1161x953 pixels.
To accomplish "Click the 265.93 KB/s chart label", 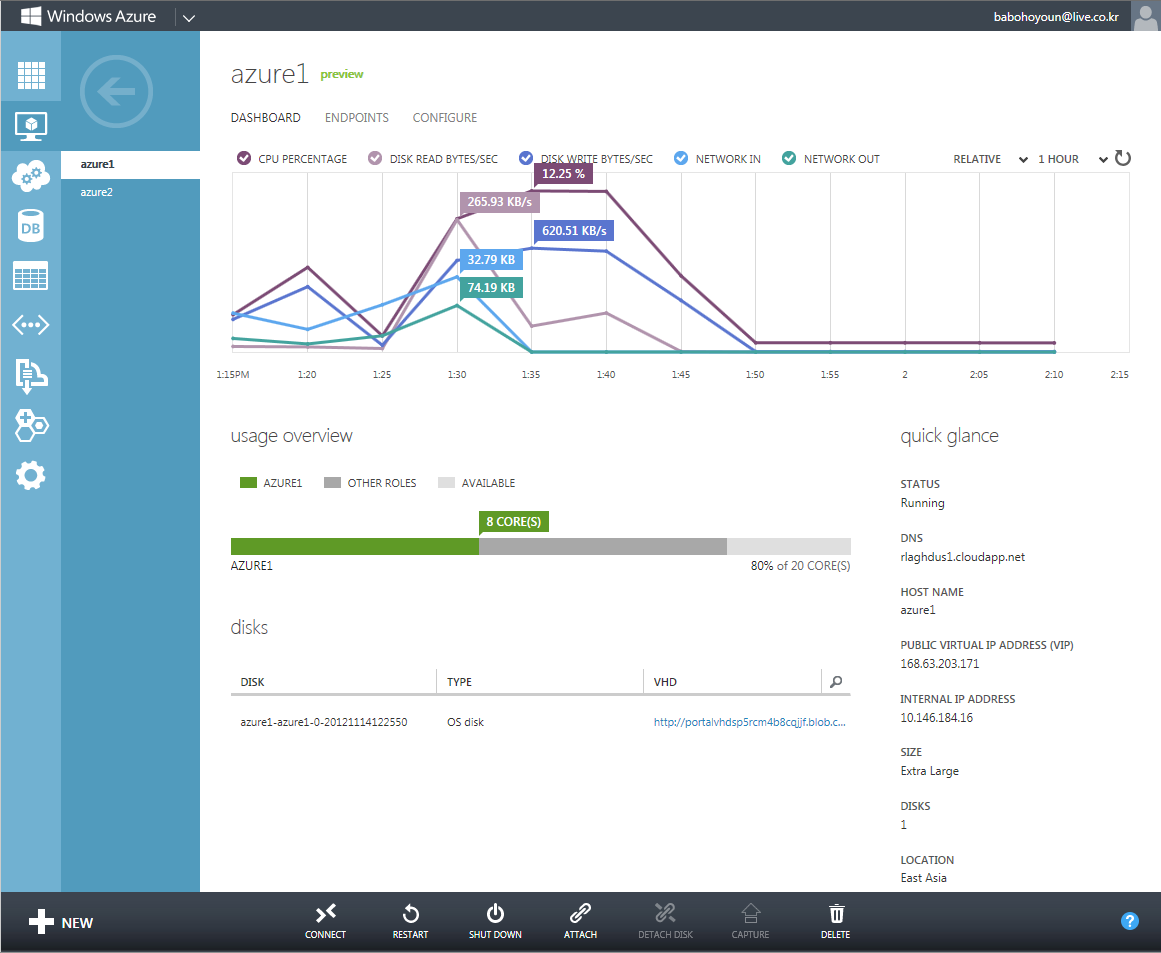I will [499, 201].
